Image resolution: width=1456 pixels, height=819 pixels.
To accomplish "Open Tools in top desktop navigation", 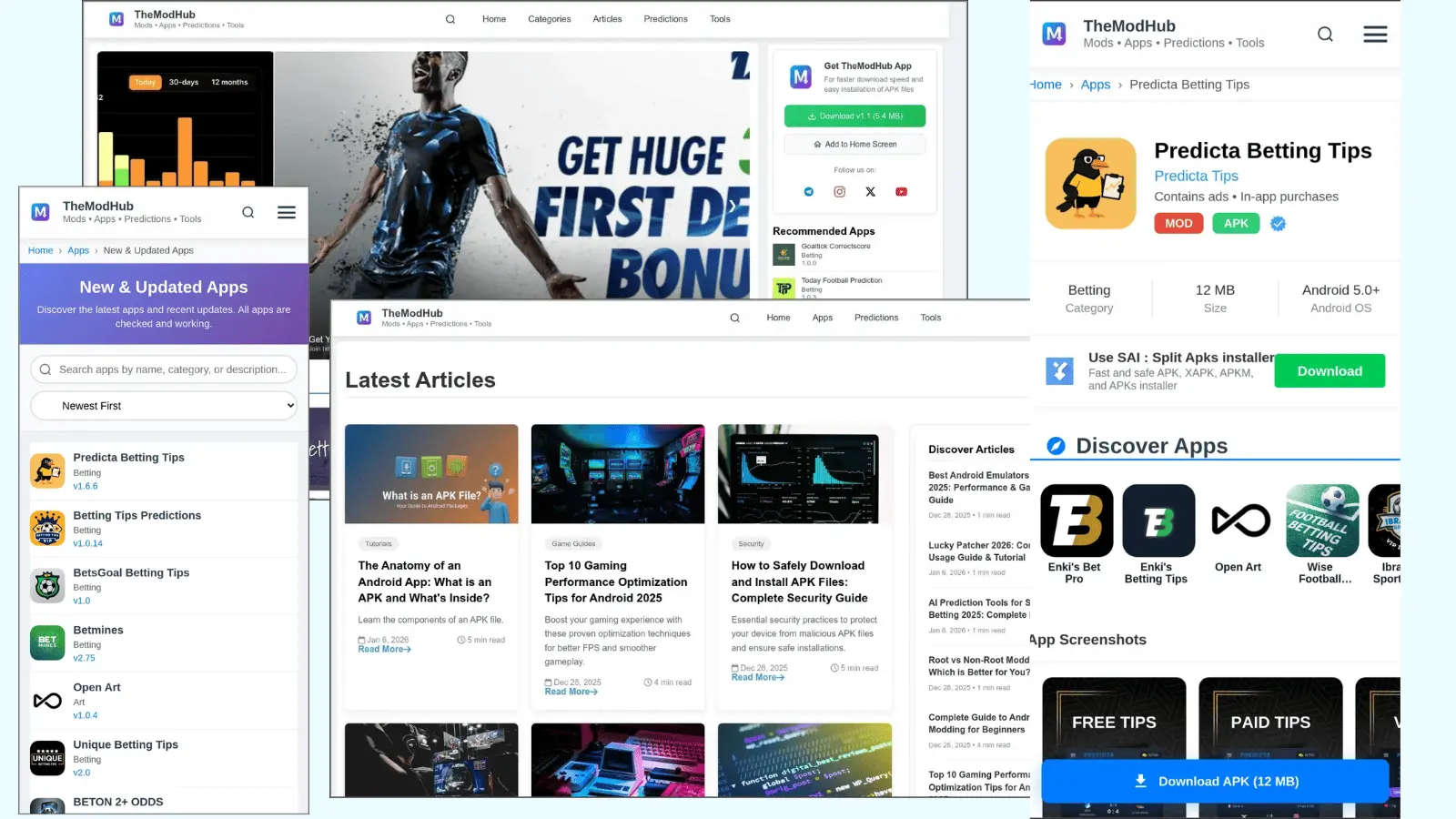I will pos(720,19).
